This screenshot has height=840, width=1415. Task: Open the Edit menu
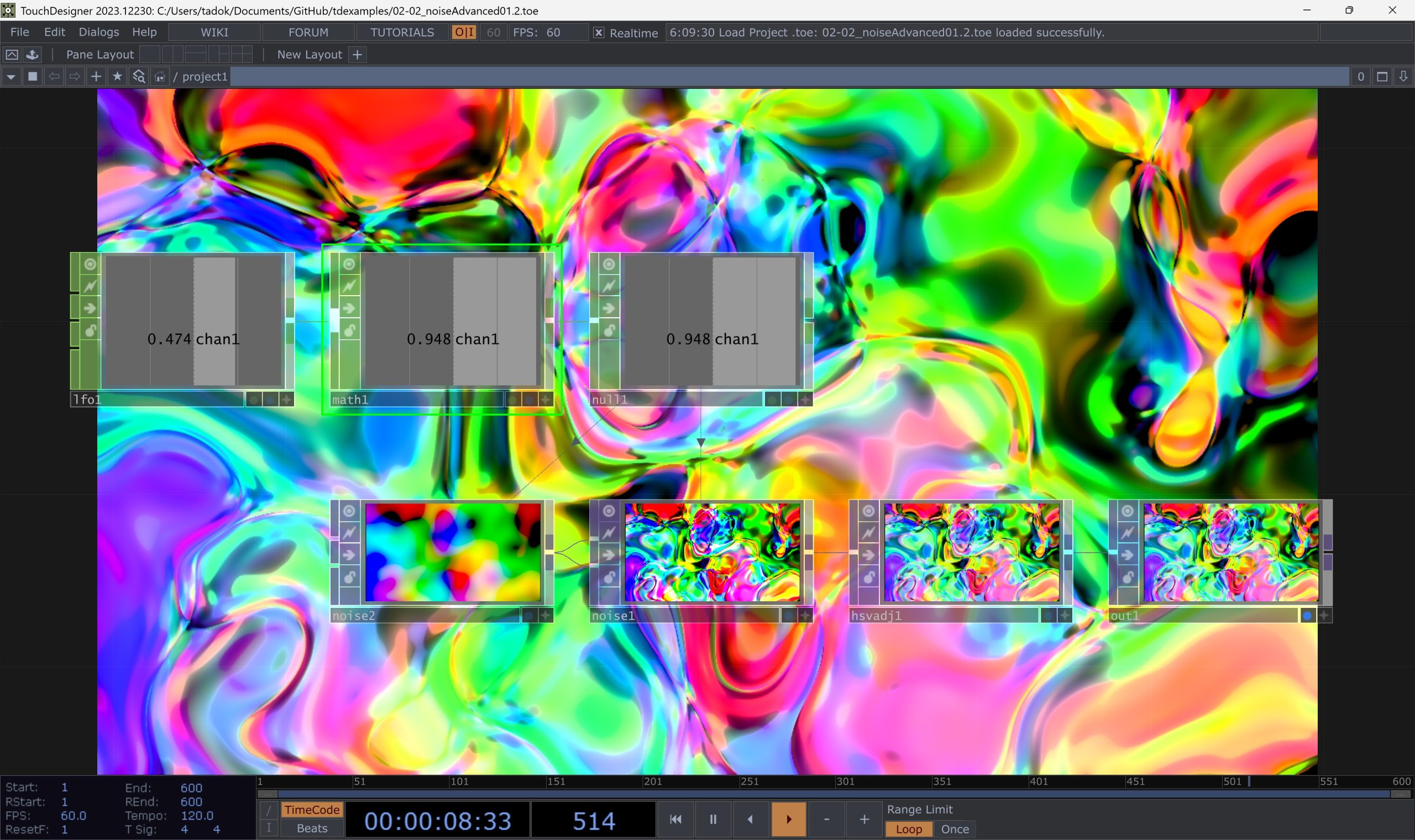54,32
